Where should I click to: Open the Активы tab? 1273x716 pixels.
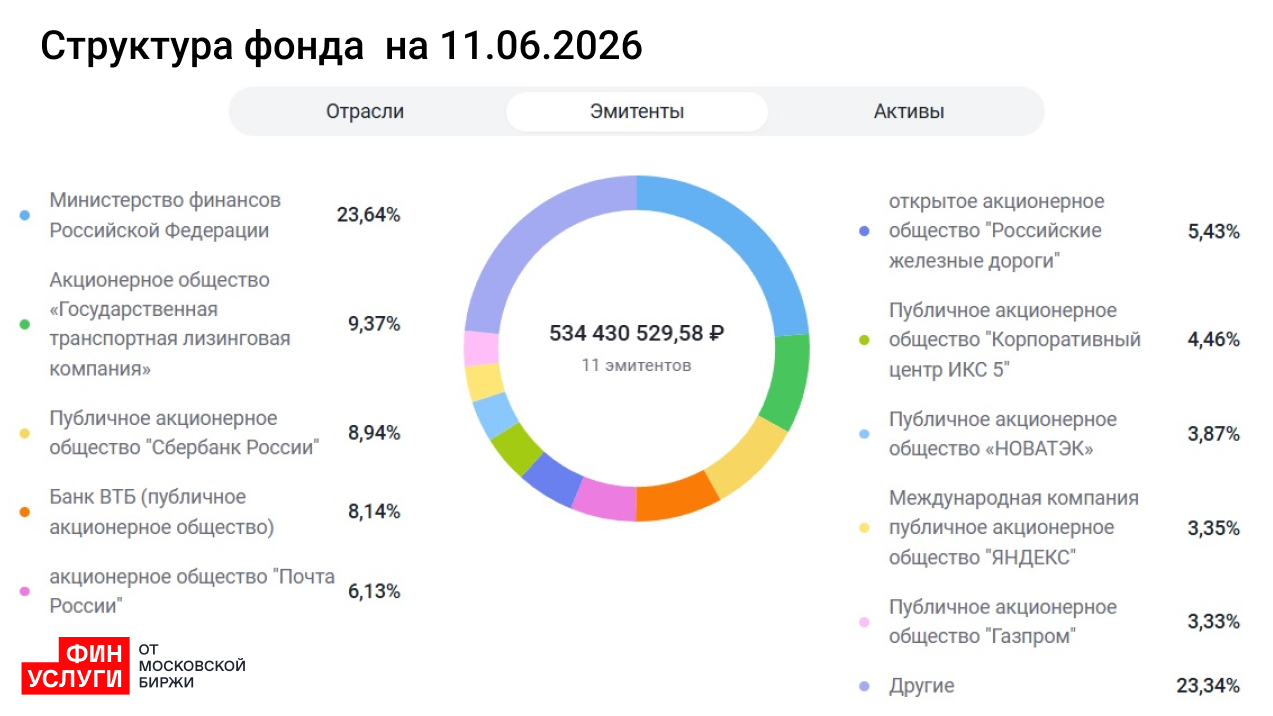tap(909, 111)
